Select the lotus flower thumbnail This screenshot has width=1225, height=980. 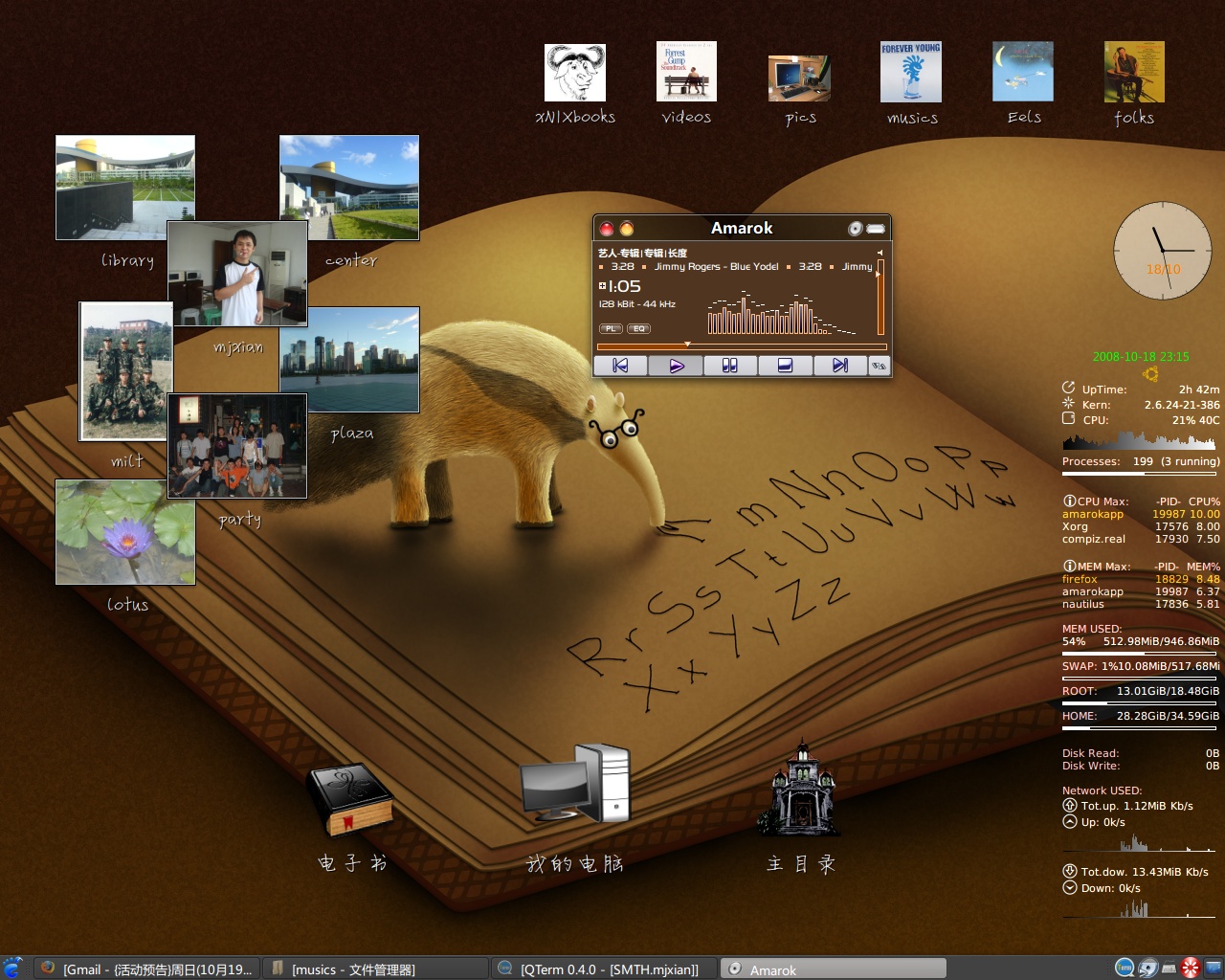click(125, 532)
